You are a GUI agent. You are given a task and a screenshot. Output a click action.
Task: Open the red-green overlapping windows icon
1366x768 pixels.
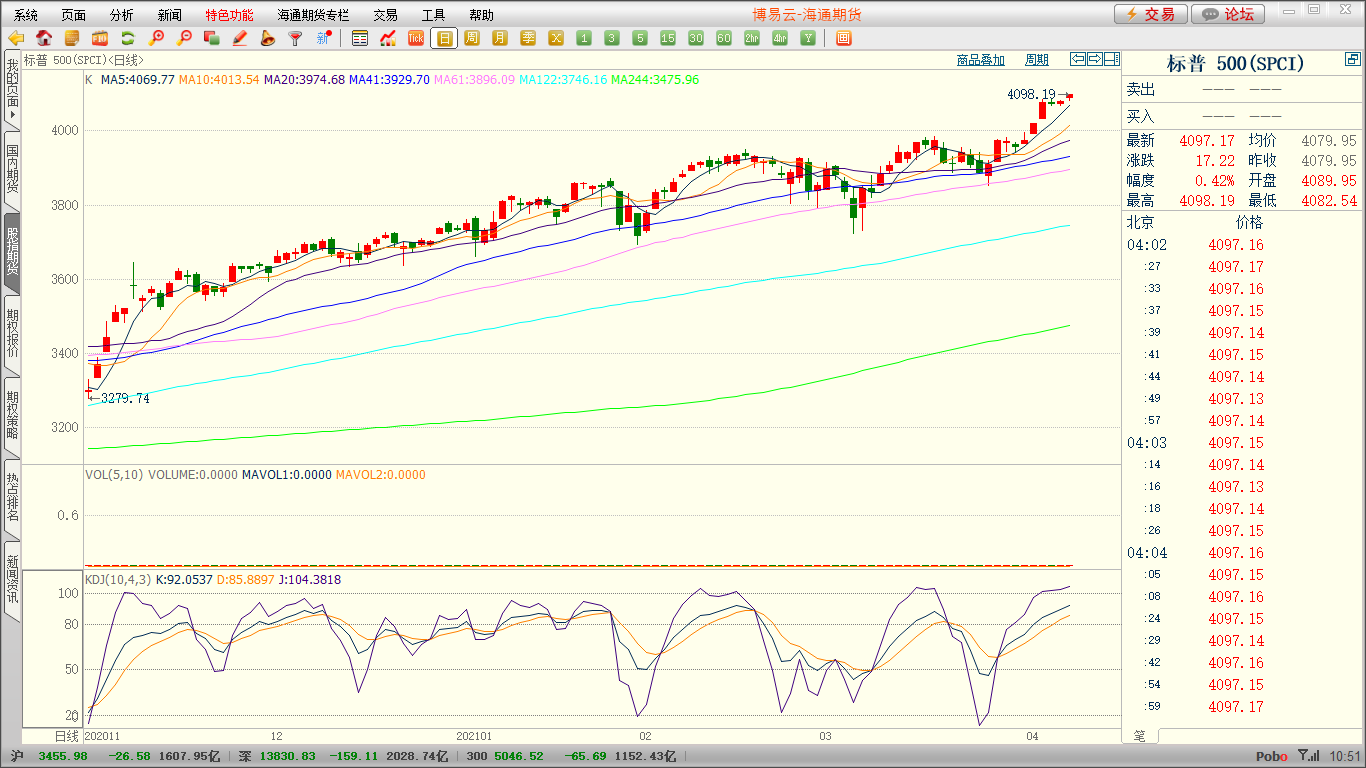(x=211, y=38)
